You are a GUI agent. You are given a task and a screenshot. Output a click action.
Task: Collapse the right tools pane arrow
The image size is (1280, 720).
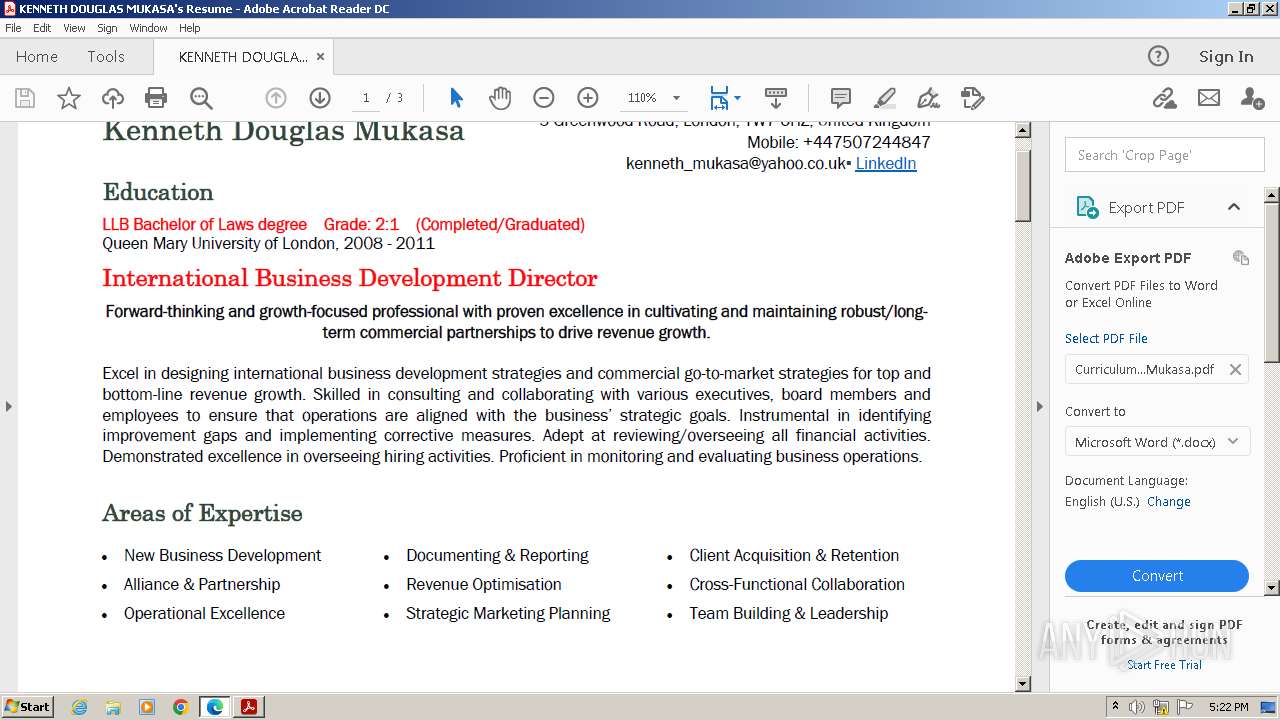(1039, 406)
